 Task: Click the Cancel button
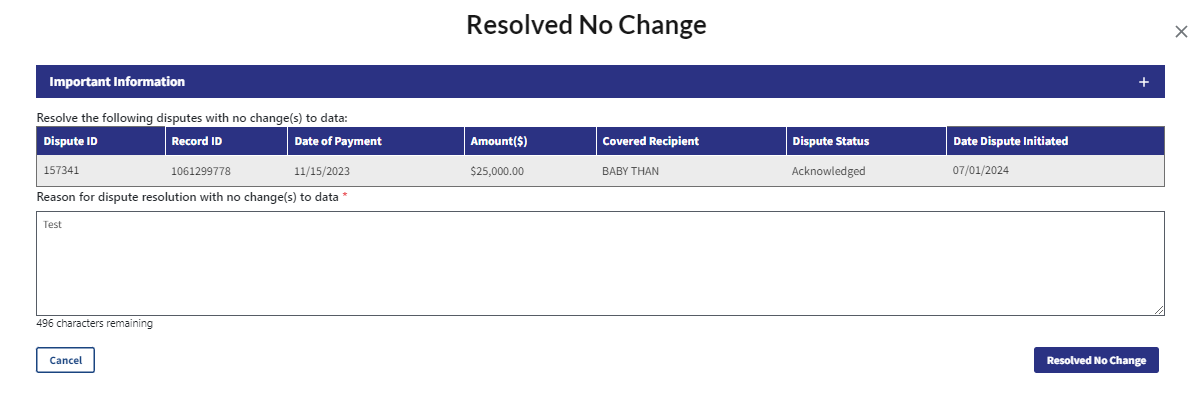(x=65, y=360)
